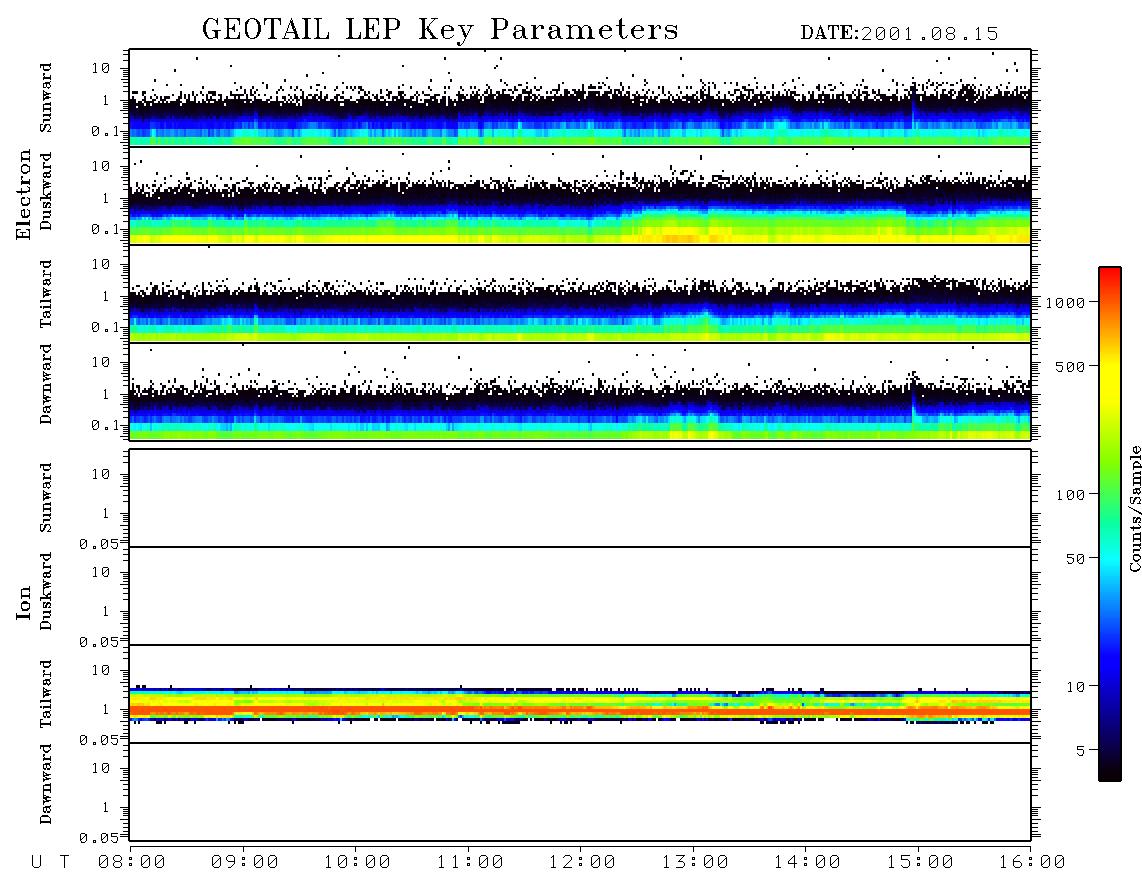Click the Ion 'Tailward' axis label

tap(46, 694)
